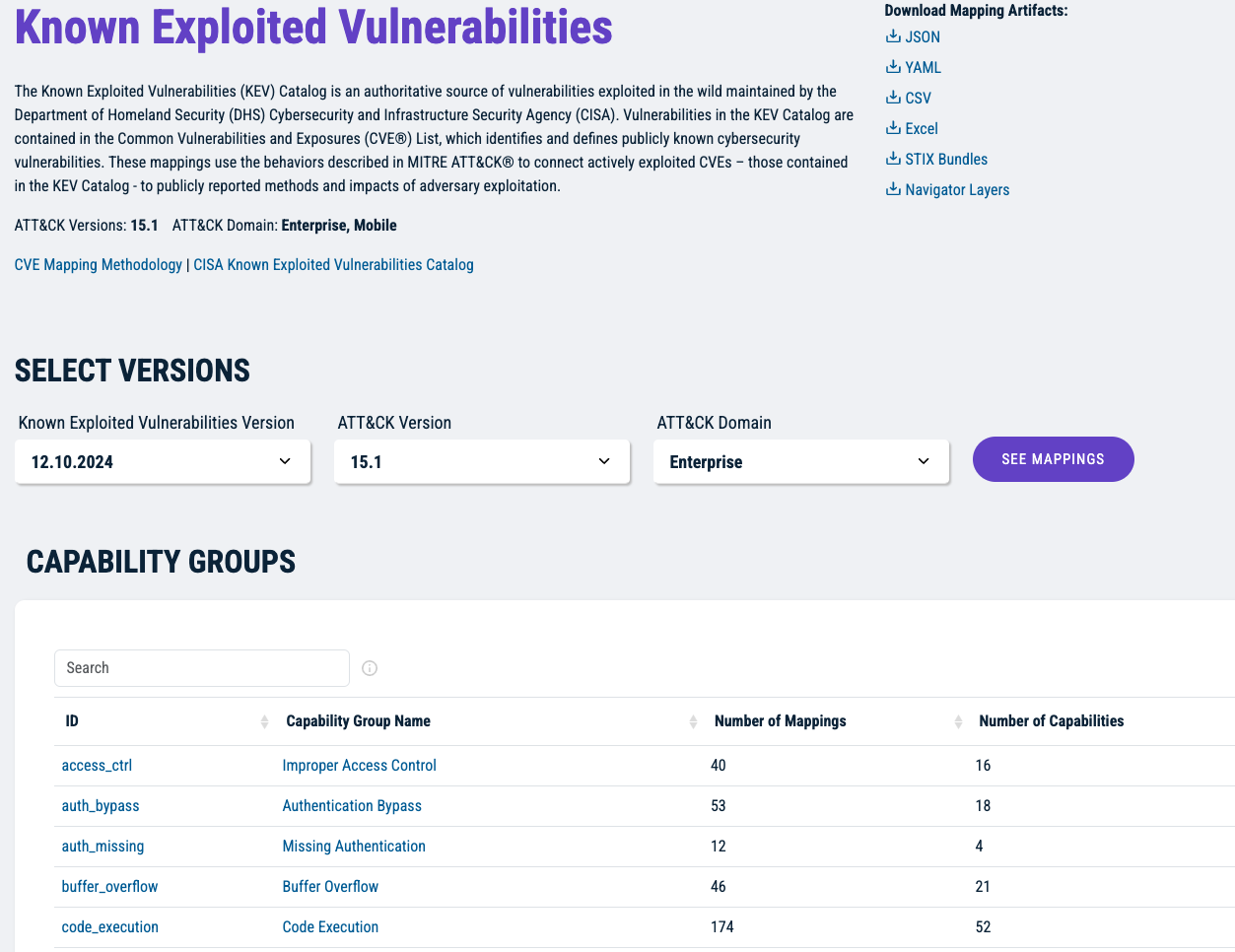Open the CVE Mapping Methodology link
The image size is (1235, 952).
[x=99, y=265]
